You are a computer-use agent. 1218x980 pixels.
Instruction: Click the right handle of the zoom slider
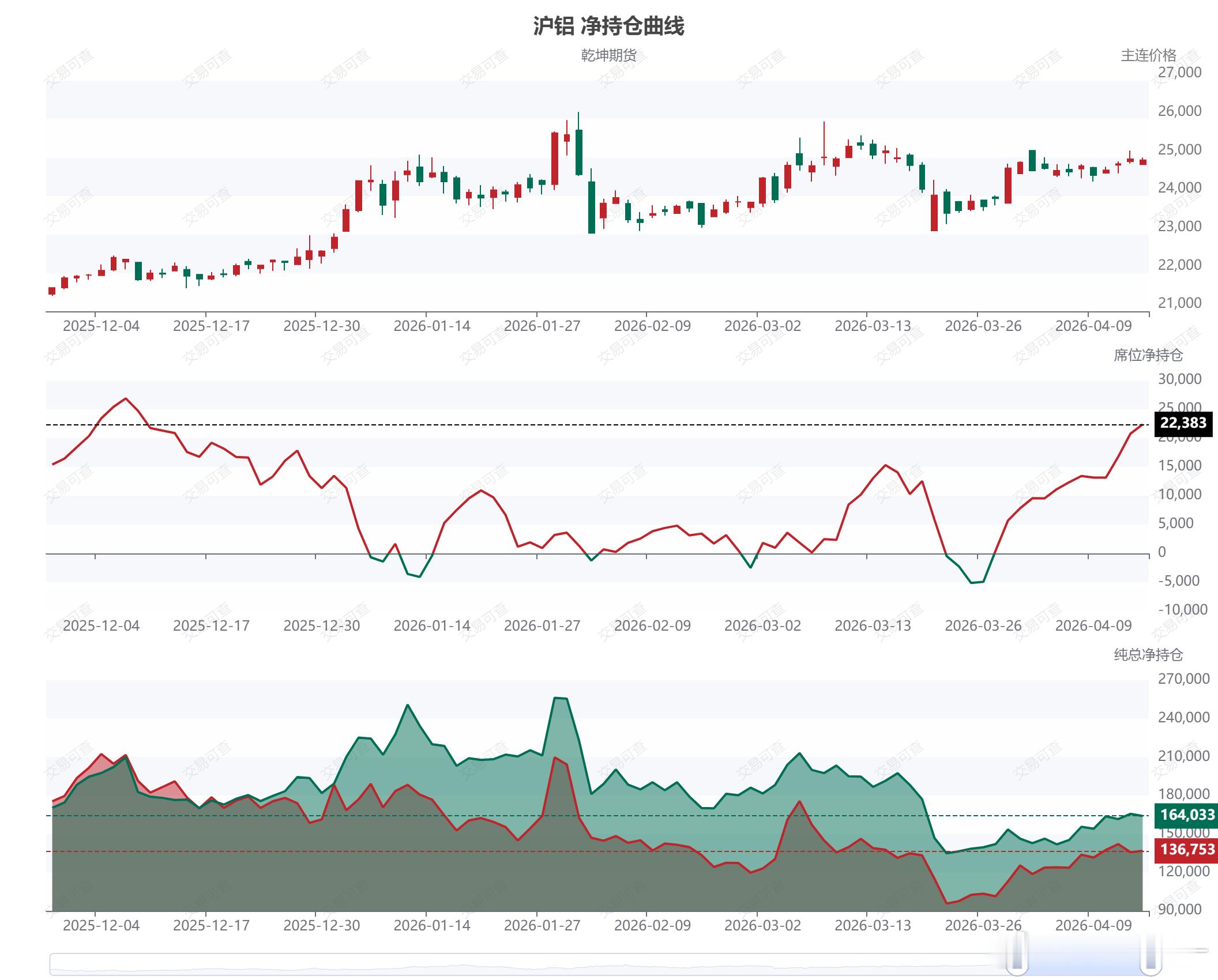coord(1151,951)
